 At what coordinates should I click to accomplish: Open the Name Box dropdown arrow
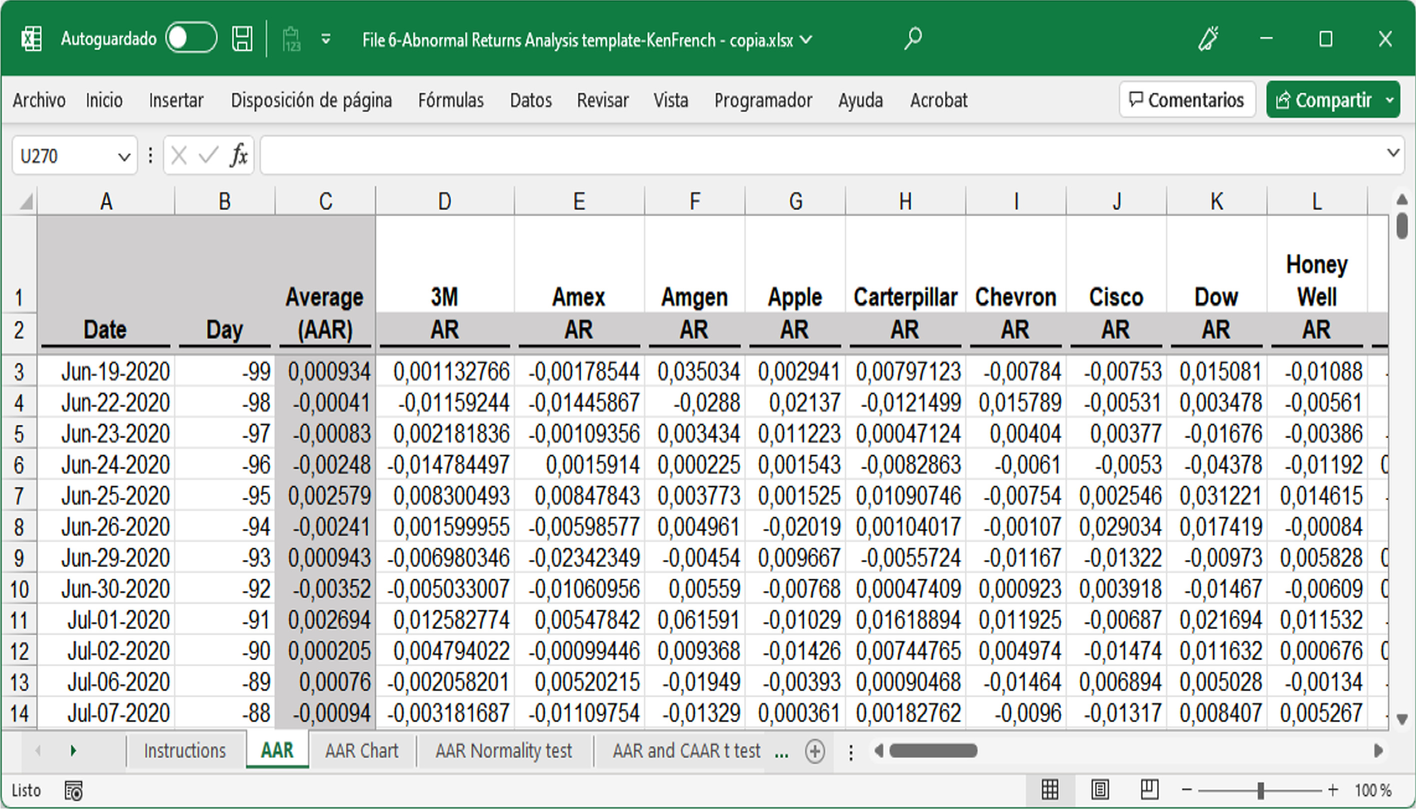(124, 156)
